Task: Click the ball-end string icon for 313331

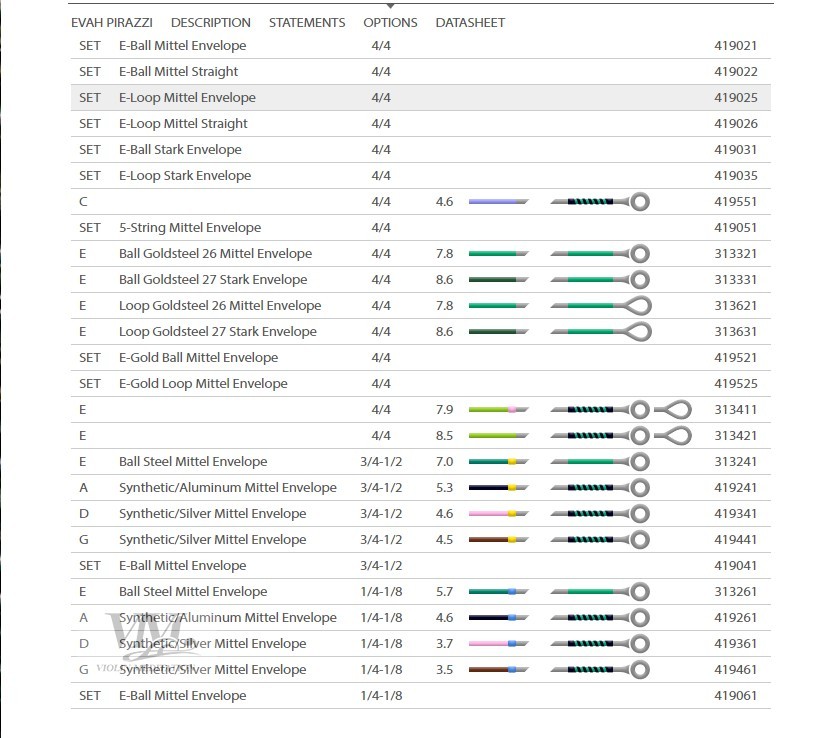Action: (600, 280)
